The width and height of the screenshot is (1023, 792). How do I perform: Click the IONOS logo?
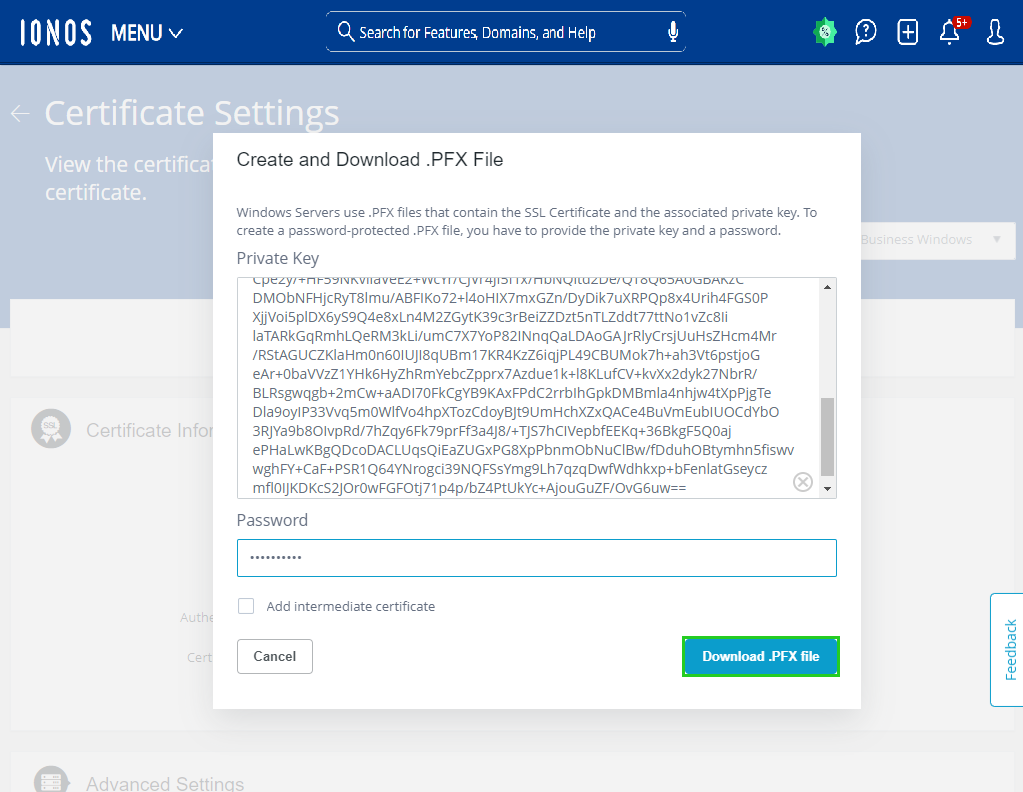56,33
